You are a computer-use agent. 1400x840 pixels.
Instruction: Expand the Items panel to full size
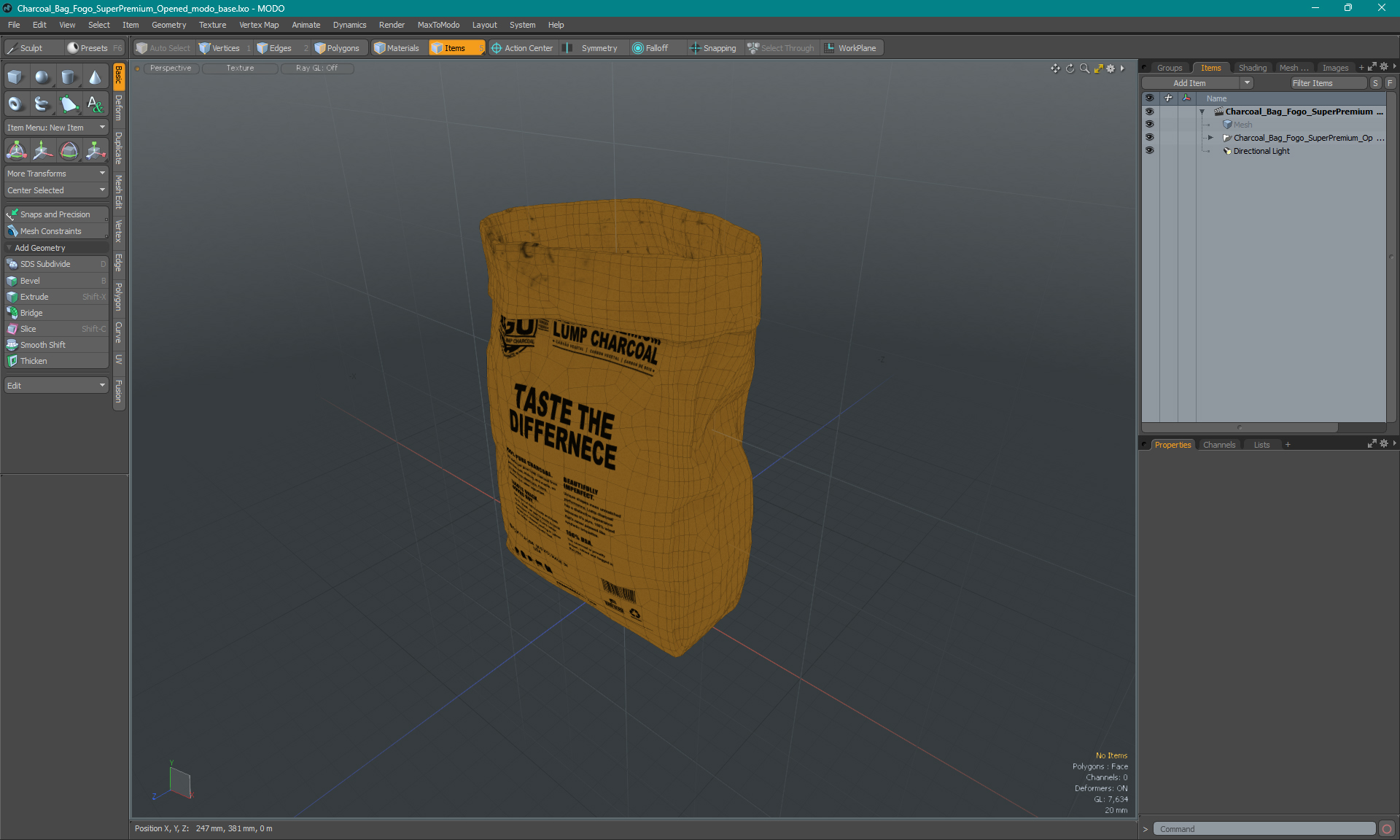click(x=1372, y=67)
